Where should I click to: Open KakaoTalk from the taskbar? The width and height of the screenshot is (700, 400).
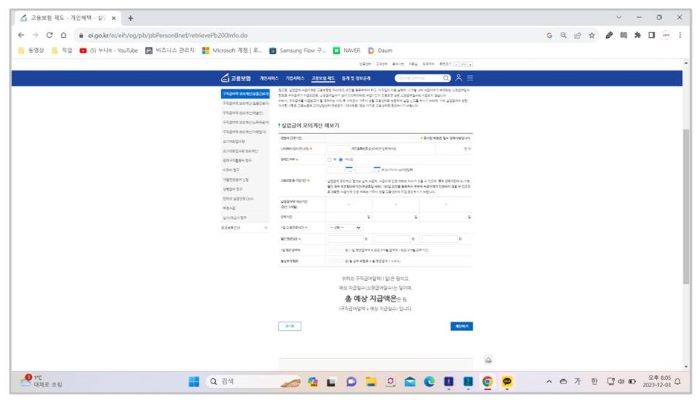tap(507, 381)
